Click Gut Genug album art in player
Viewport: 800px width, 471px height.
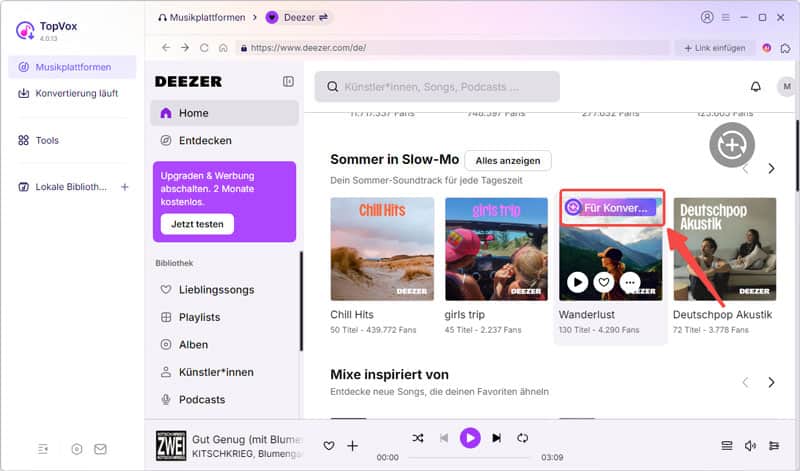pos(171,445)
